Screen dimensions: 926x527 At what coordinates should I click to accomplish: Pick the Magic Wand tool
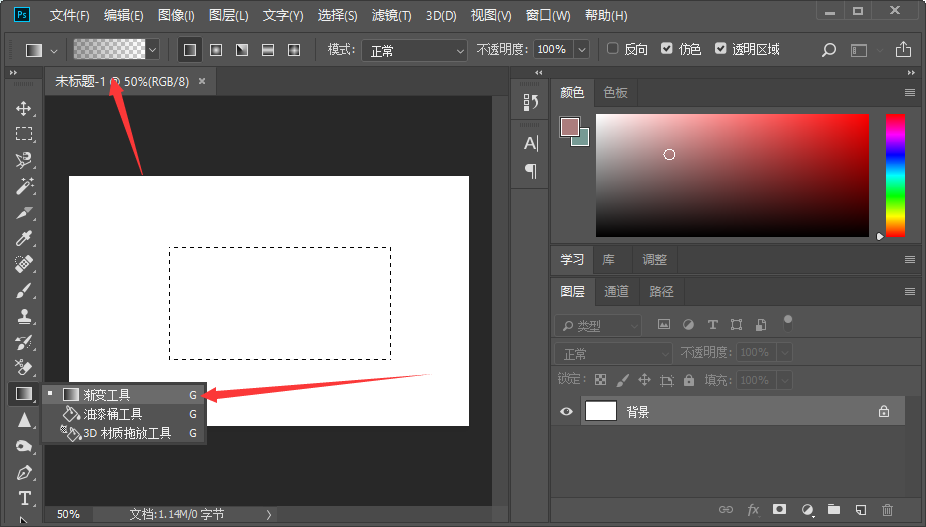coord(24,186)
